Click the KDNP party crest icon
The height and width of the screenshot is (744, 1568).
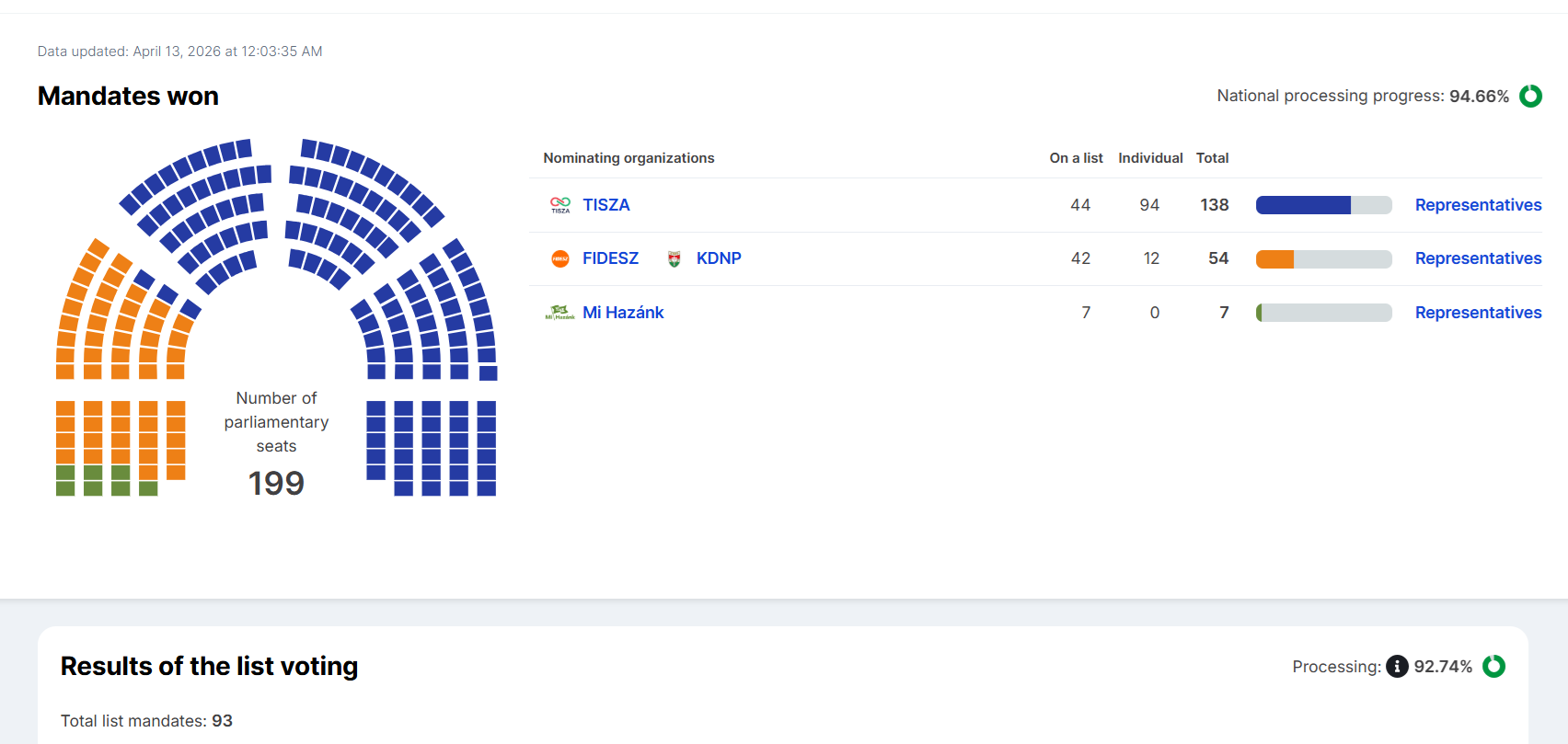click(674, 258)
